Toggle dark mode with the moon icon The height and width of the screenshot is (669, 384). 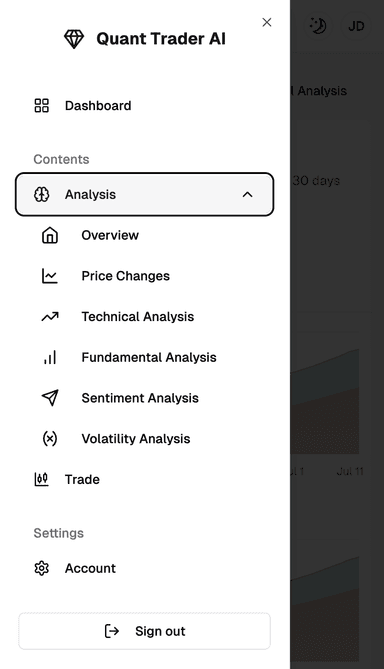pyautogui.click(x=317, y=26)
